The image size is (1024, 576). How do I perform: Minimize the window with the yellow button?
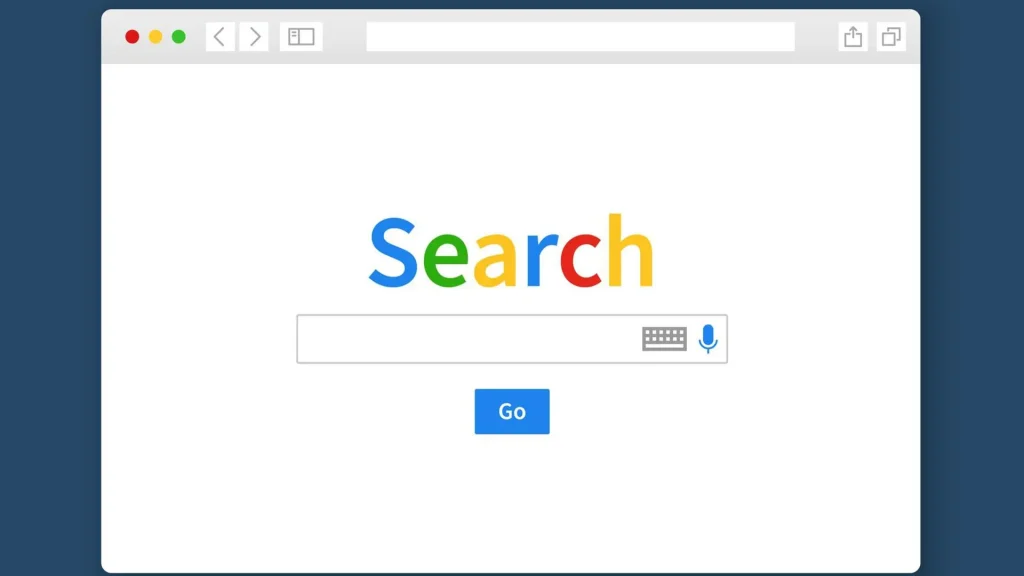tap(155, 37)
